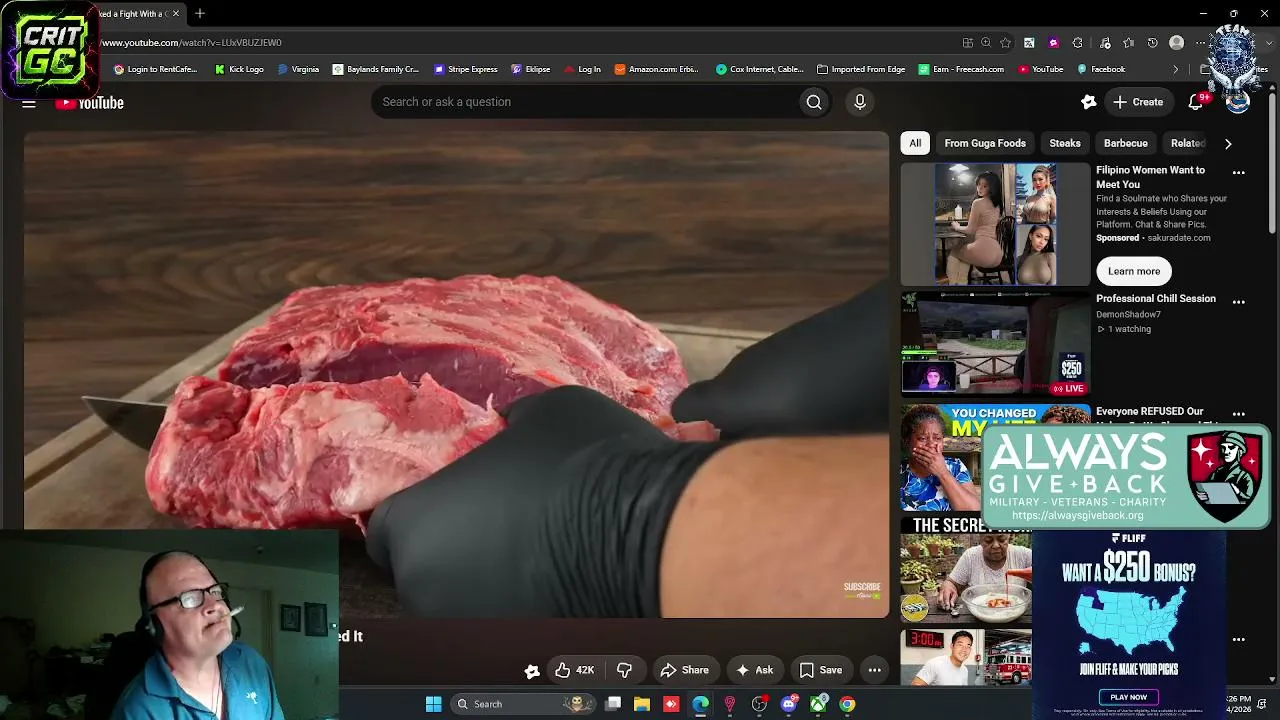Click the YouTube search magnifier button
This screenshot has height=720, width=1280.
point(814,102)
